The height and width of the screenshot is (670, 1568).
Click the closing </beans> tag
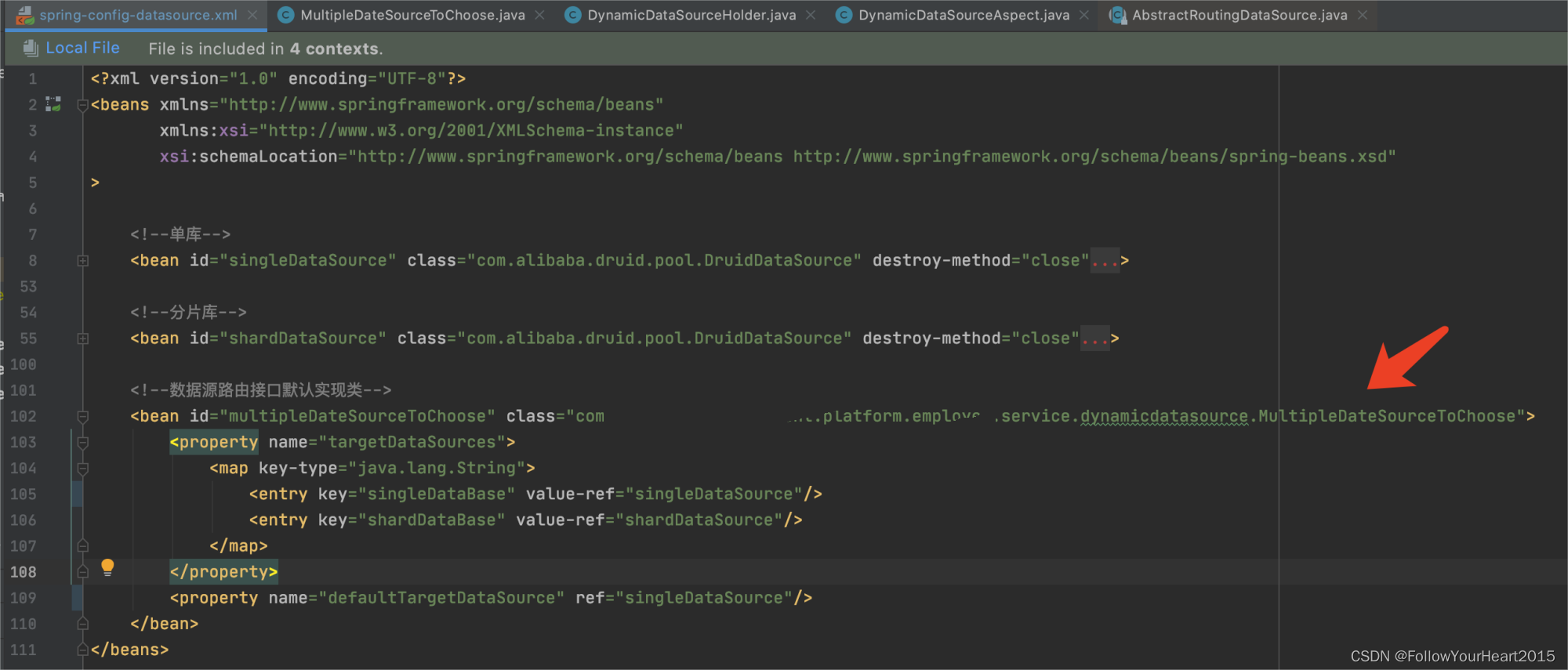point(129,650)
